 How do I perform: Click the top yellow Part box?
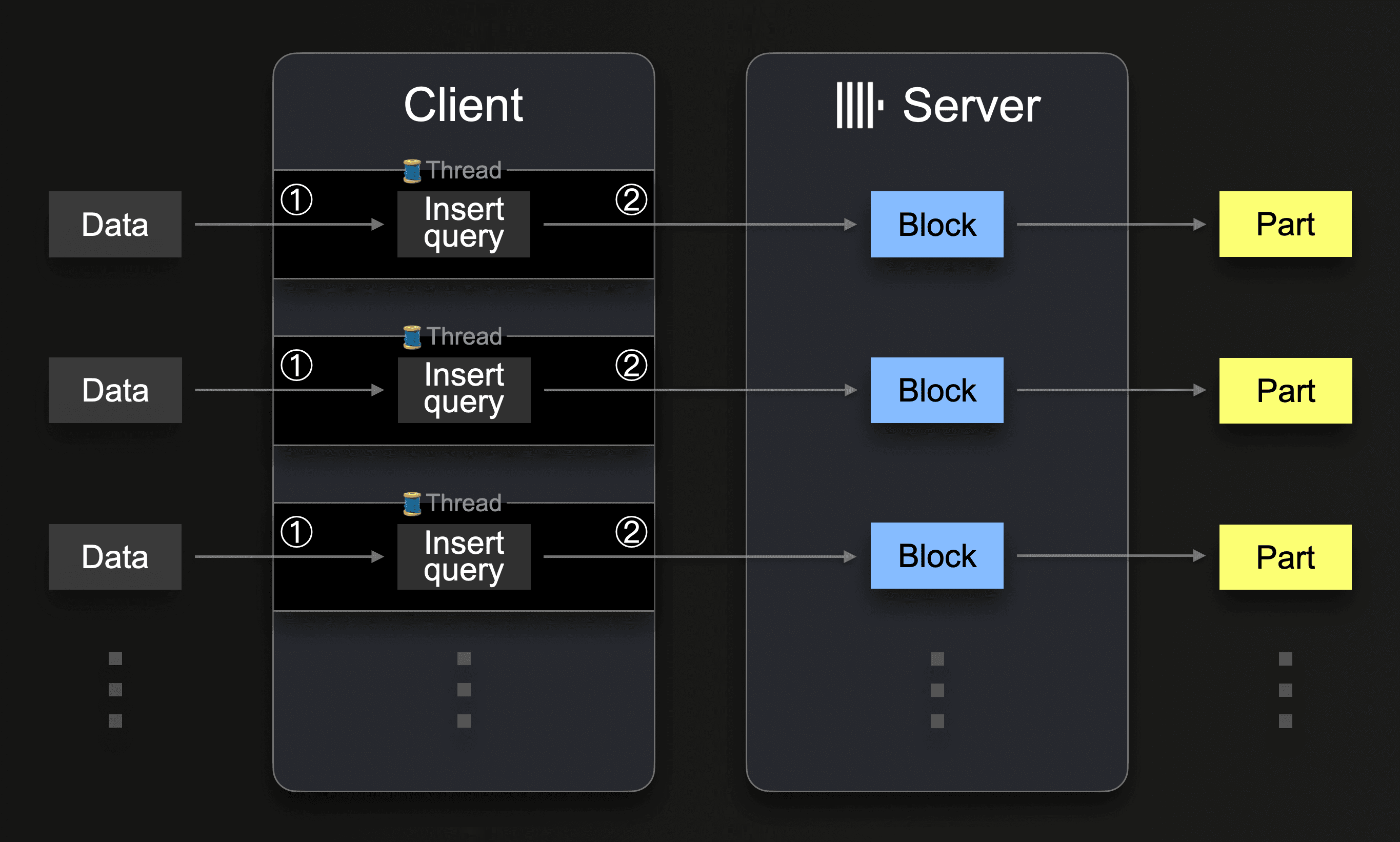coord(1286,224)
